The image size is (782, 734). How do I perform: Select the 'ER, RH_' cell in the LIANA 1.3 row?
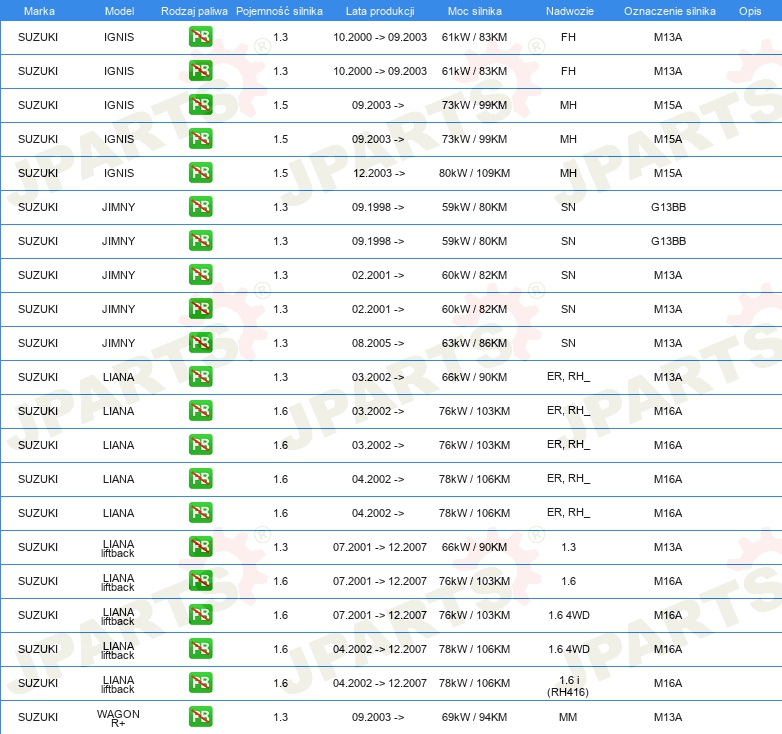tap(568, 376)
